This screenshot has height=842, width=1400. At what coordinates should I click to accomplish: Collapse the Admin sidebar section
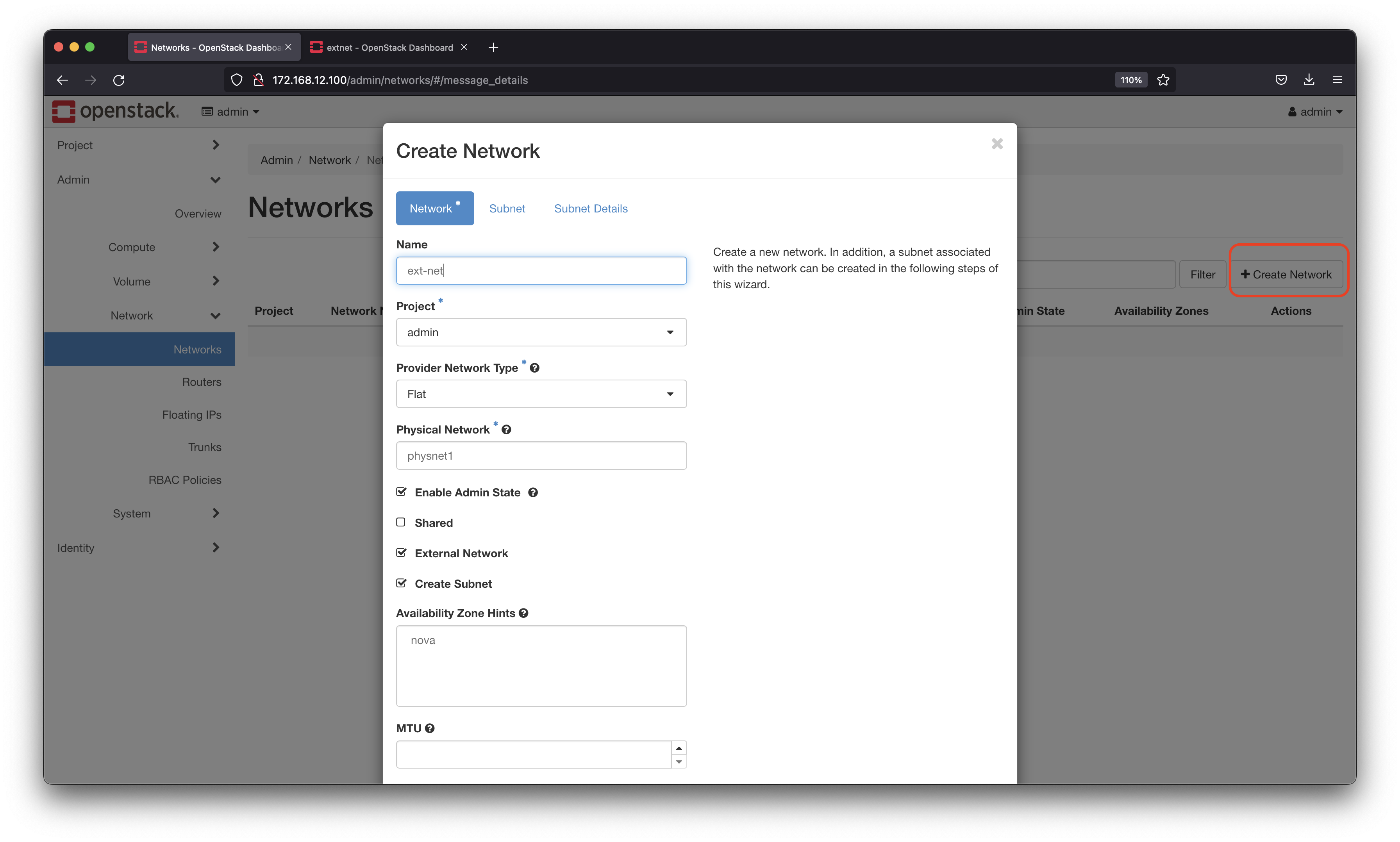click(x=138, y=180)
